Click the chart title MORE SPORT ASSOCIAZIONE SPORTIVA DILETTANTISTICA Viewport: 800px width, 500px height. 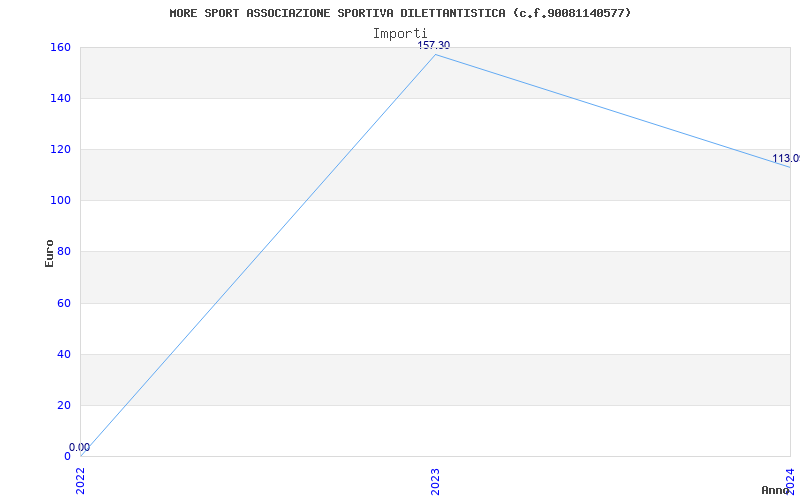[400, 13]
